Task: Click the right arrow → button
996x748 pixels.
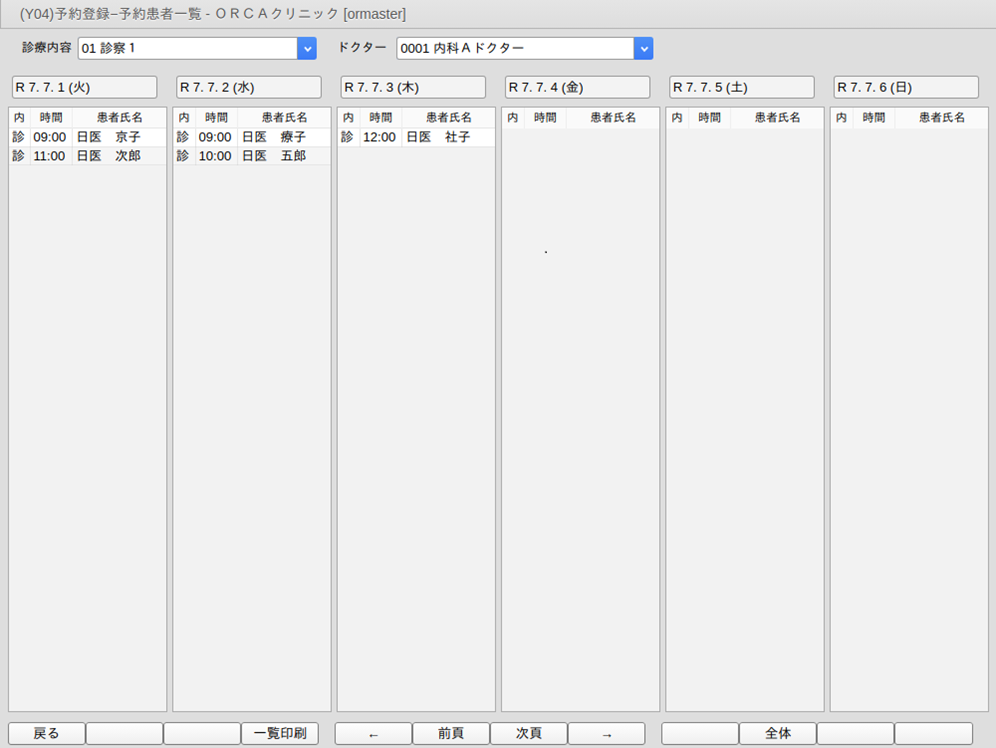Action: coord(607,734)
